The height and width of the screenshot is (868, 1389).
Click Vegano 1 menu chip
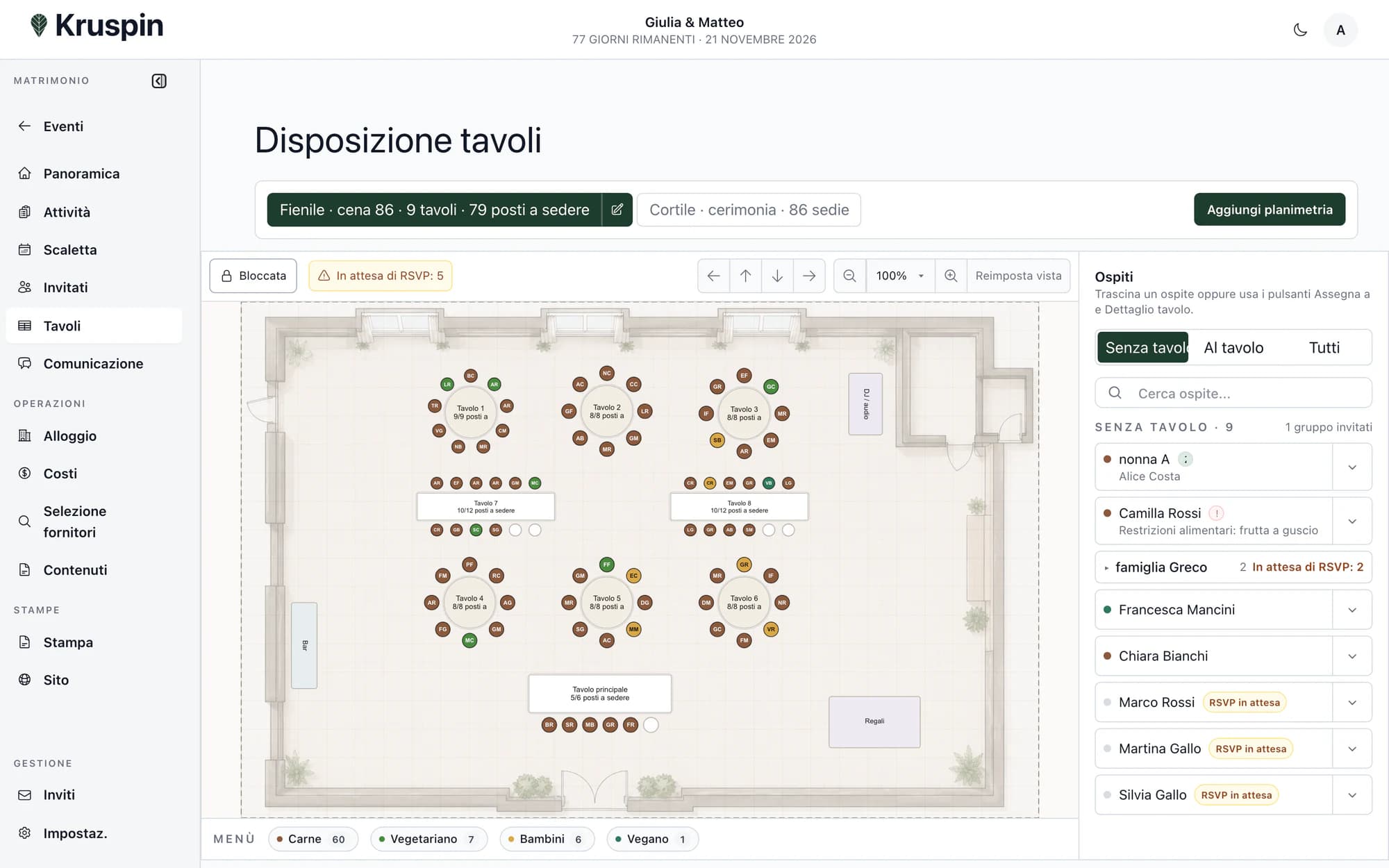[x=652, y=839]
